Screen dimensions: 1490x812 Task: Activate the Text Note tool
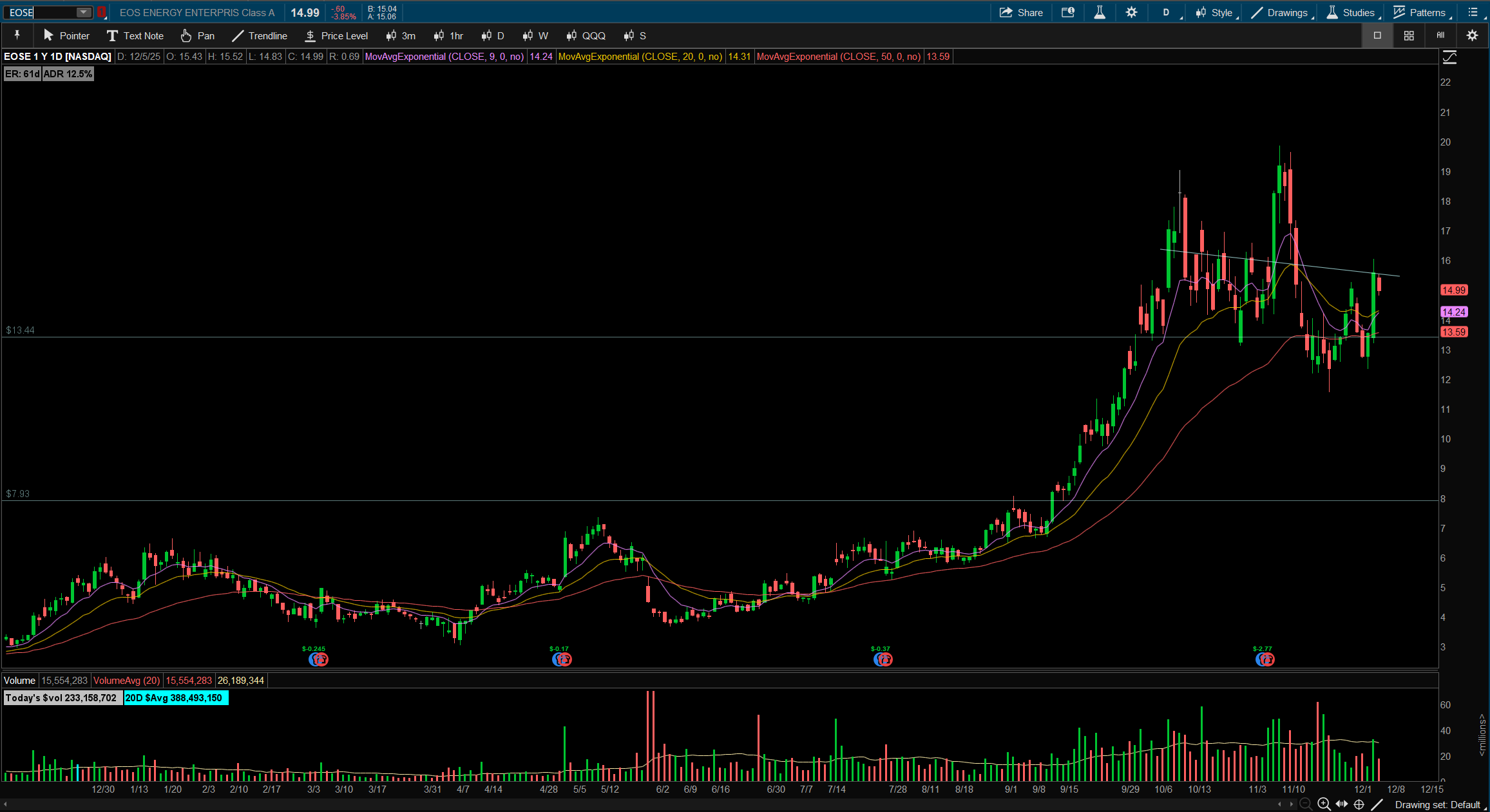point(135,35)
